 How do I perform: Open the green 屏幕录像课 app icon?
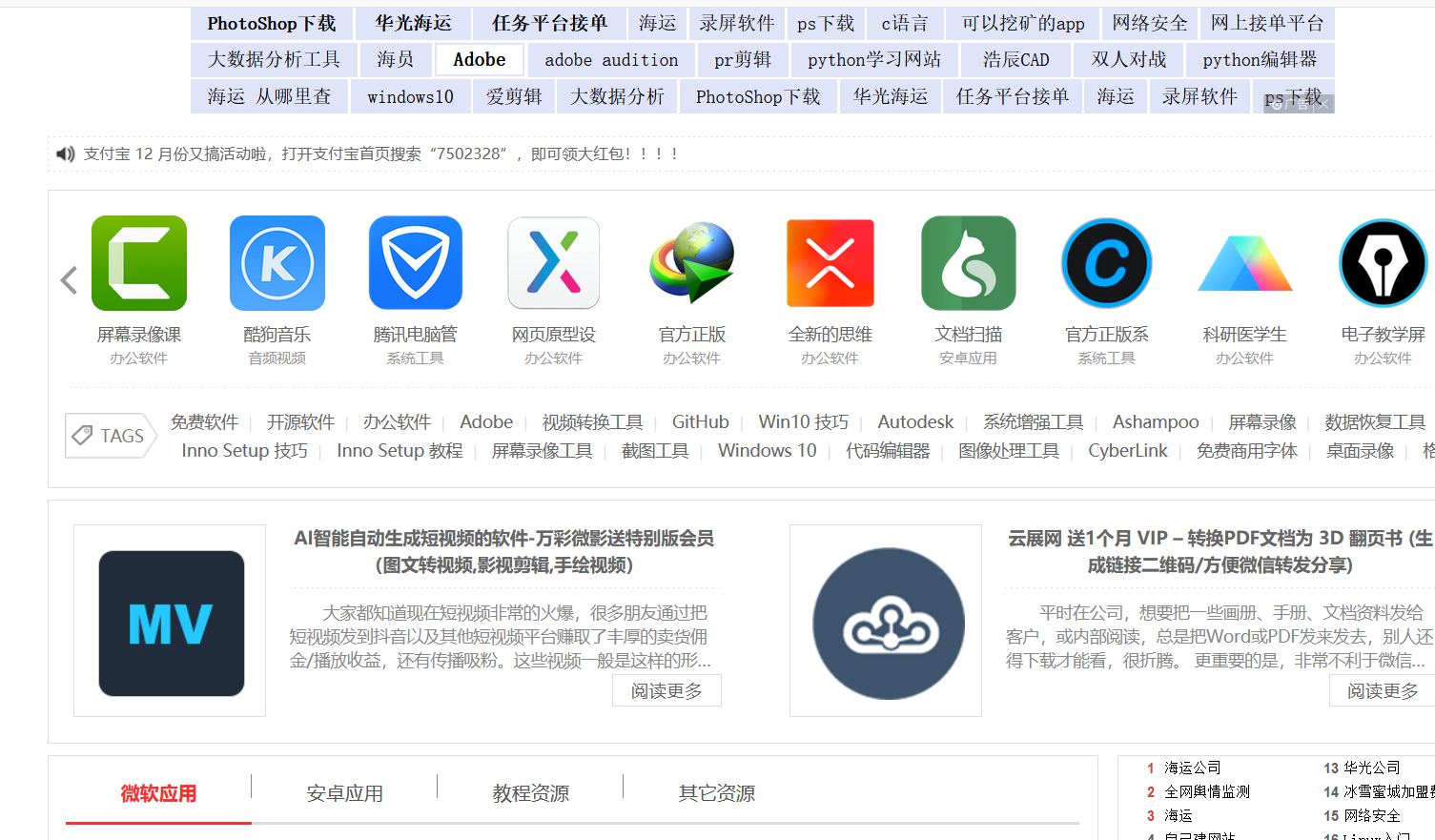point(139,263)
